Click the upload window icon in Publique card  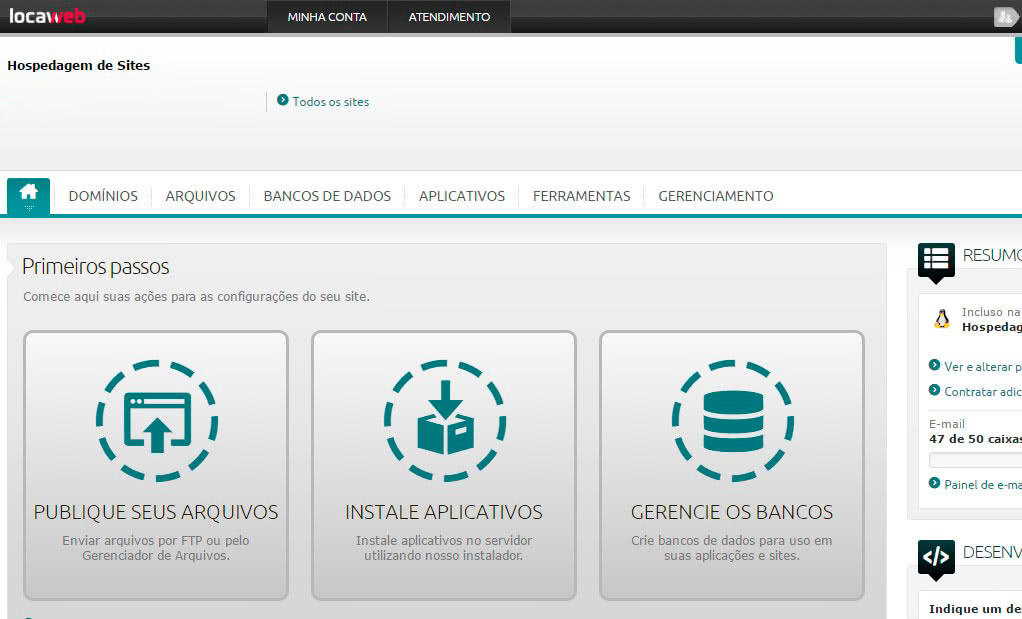point(157,421)
